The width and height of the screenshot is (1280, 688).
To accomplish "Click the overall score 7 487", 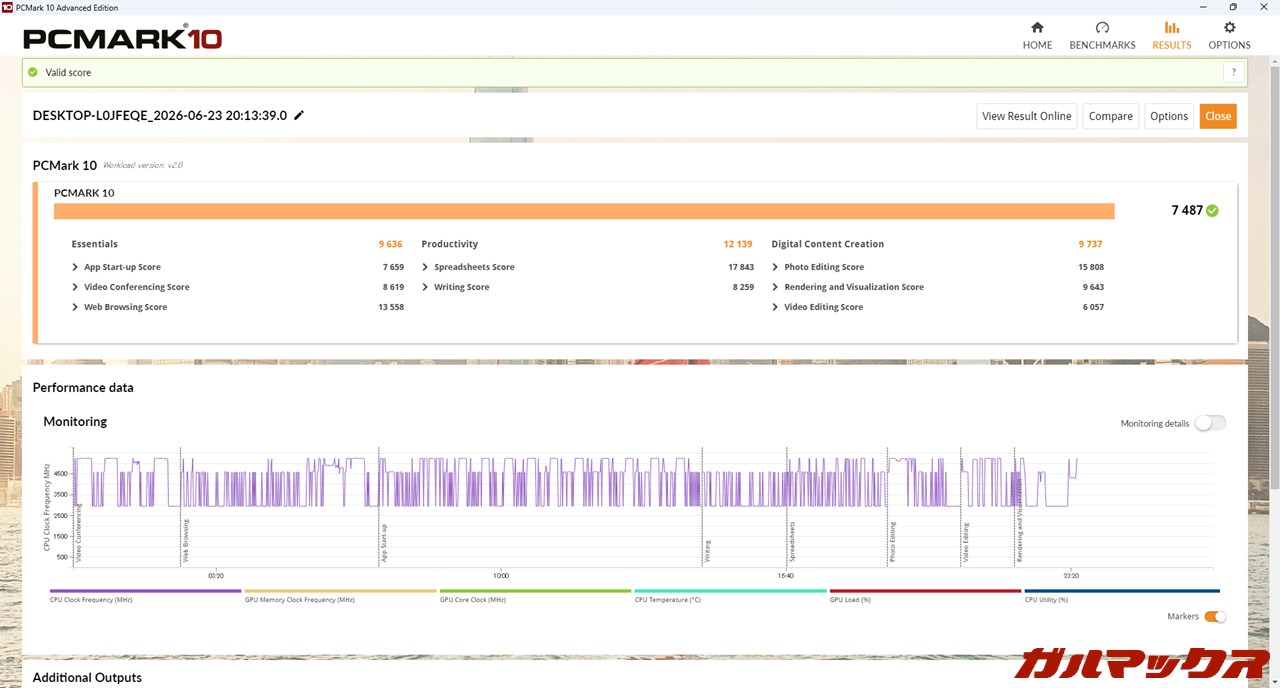I will [x=1187, y=211].
